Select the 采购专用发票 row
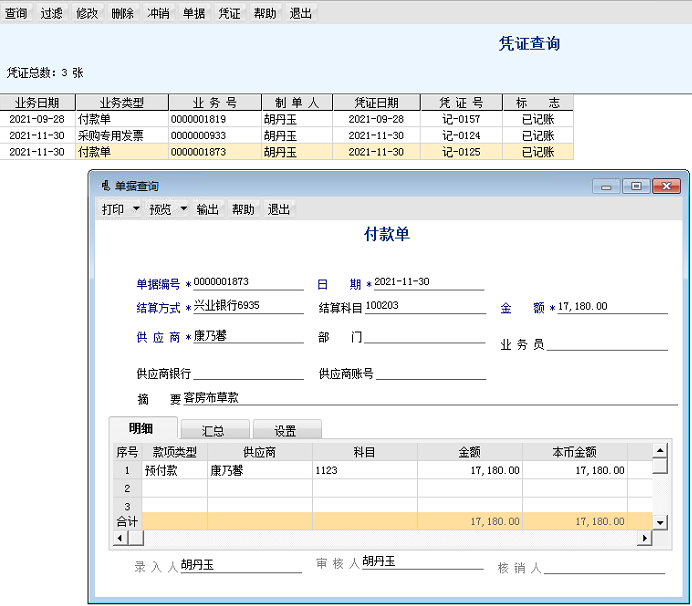Screen dimensions: 692x606 click(x=286, y=136)
